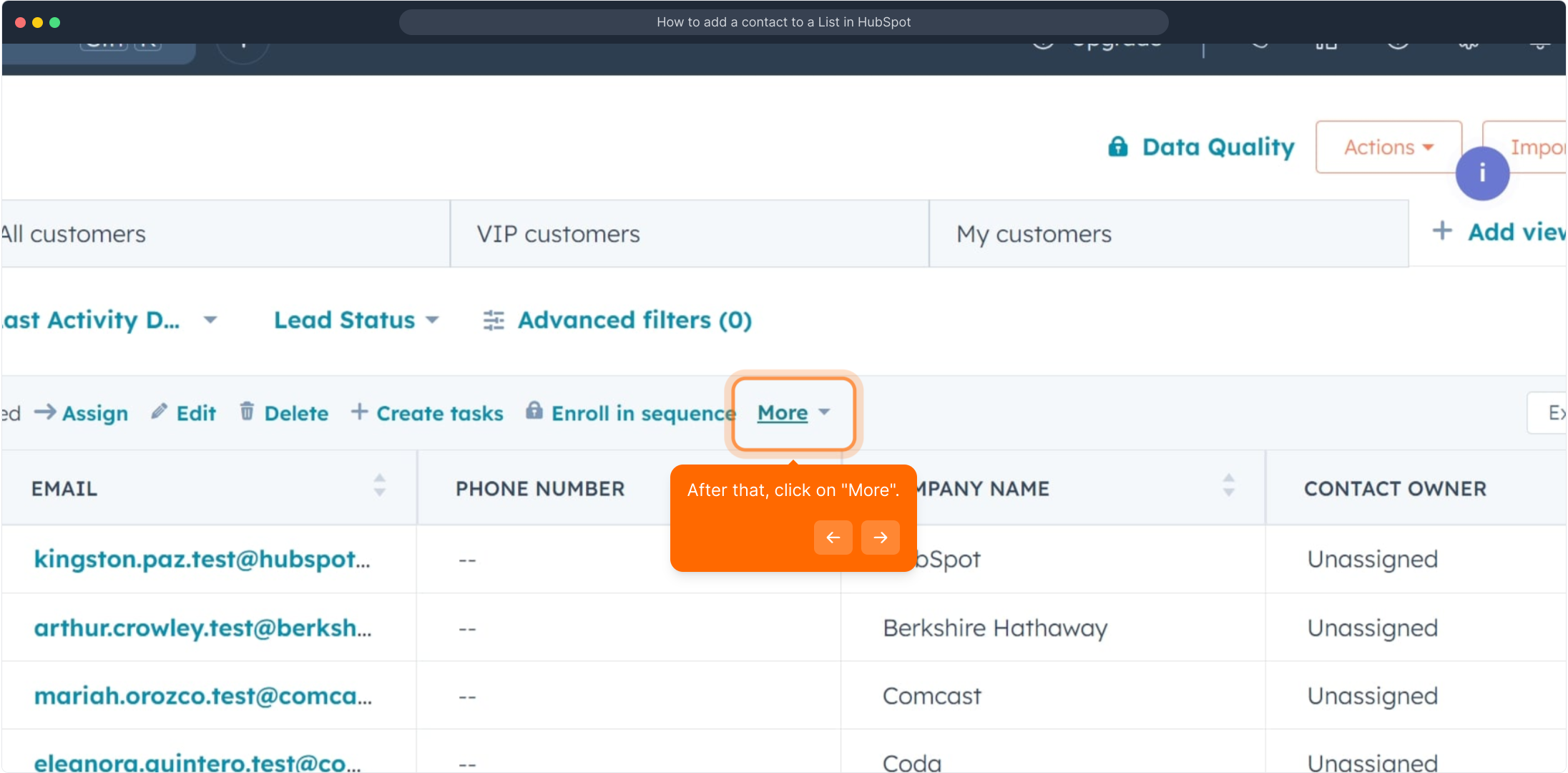Image resolution: width=1568 pixels, height=773 pixels.
Task: Go to next tutorial step arrow
Action: point(880,538)
